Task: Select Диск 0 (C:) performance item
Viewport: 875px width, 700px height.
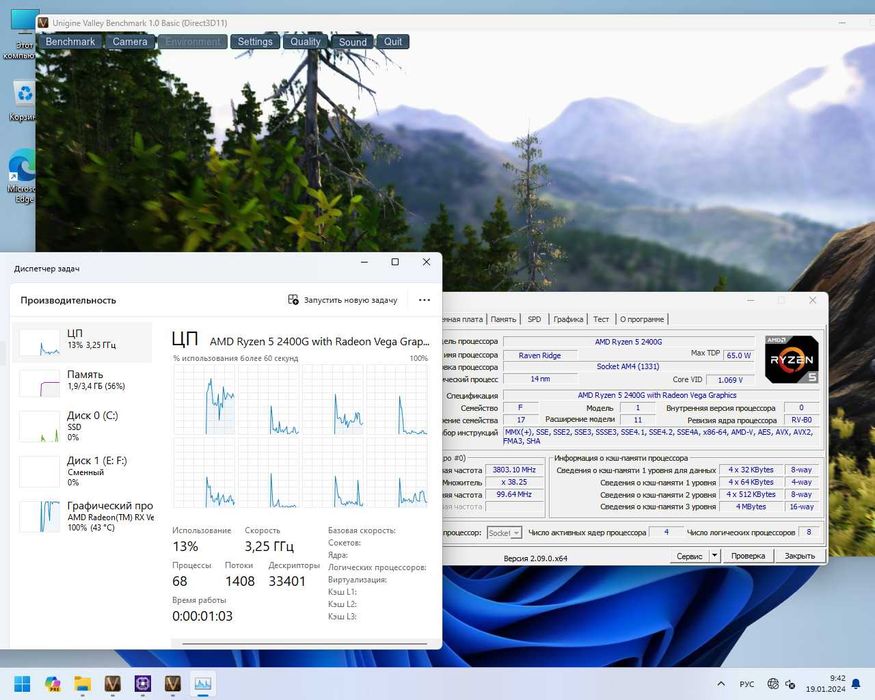Action: 82,426
